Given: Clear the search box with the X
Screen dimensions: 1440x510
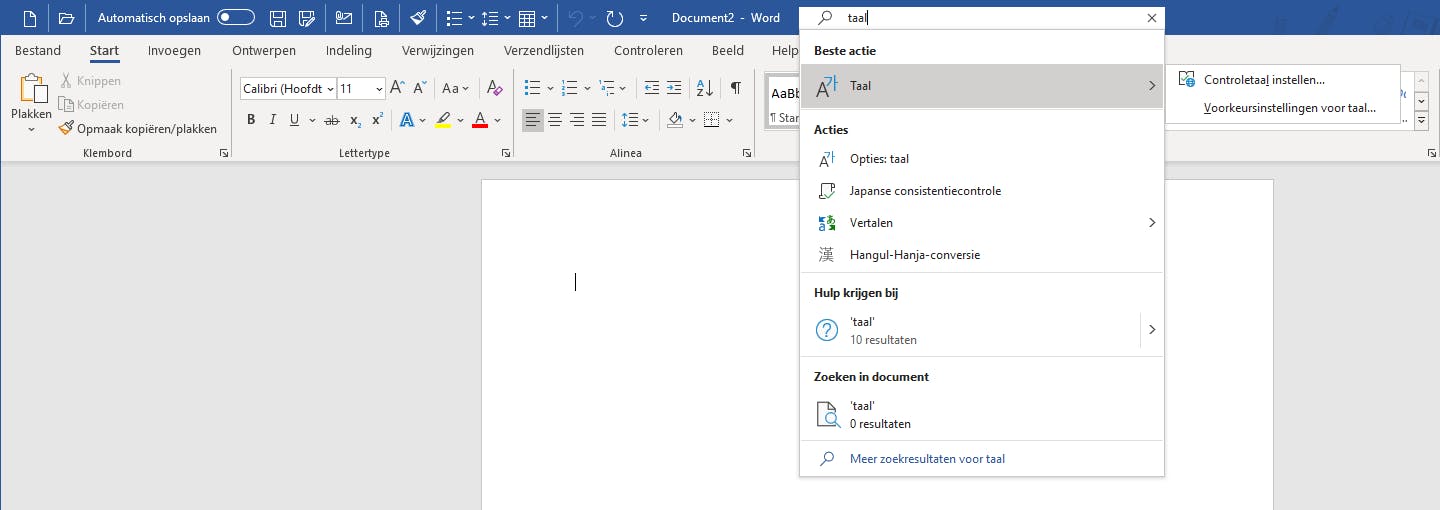Looking at the screenshot, I should tap(1152, 18).
